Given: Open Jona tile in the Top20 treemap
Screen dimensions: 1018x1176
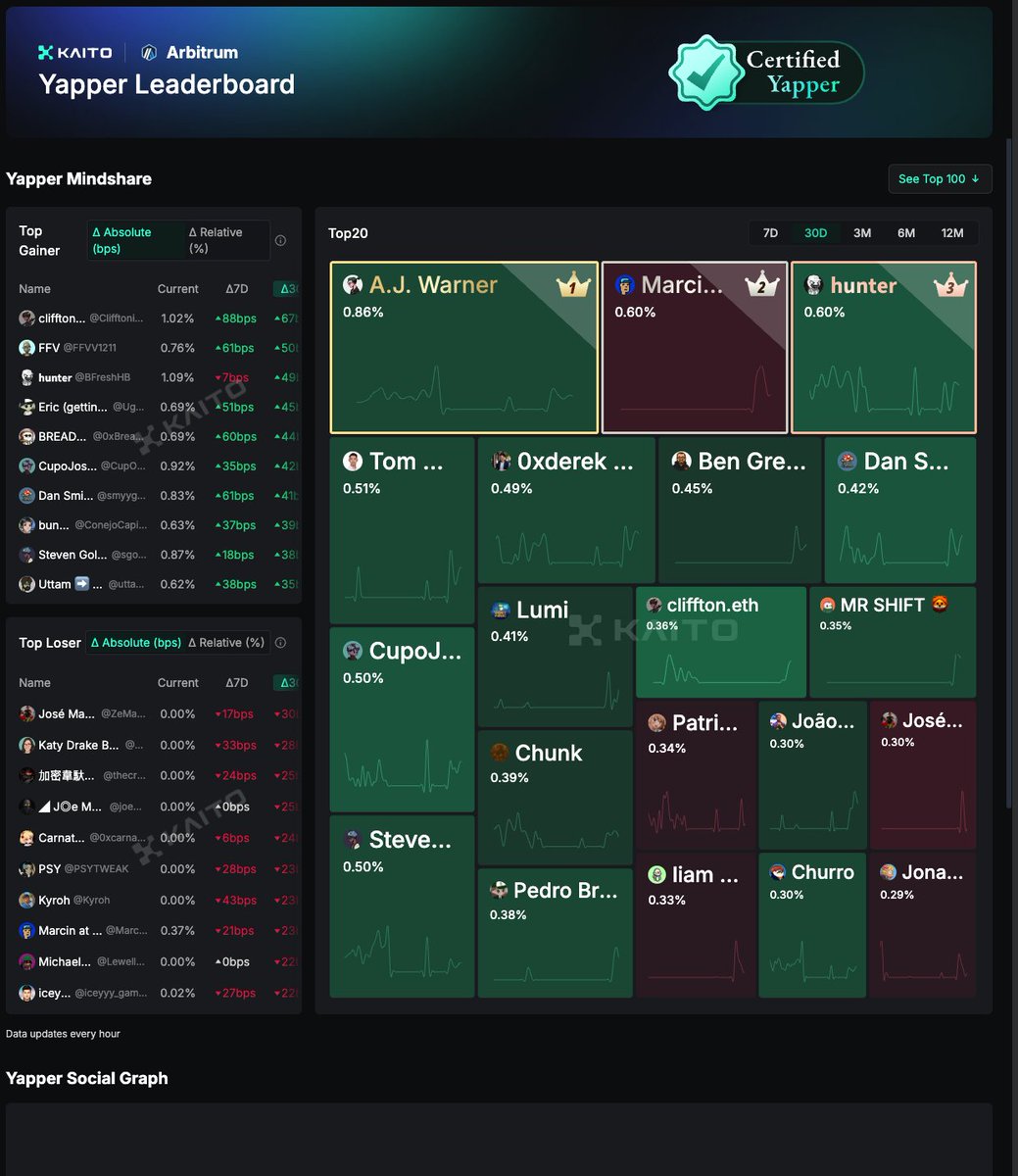Looking at the screenshot, I should coord(923,925).
